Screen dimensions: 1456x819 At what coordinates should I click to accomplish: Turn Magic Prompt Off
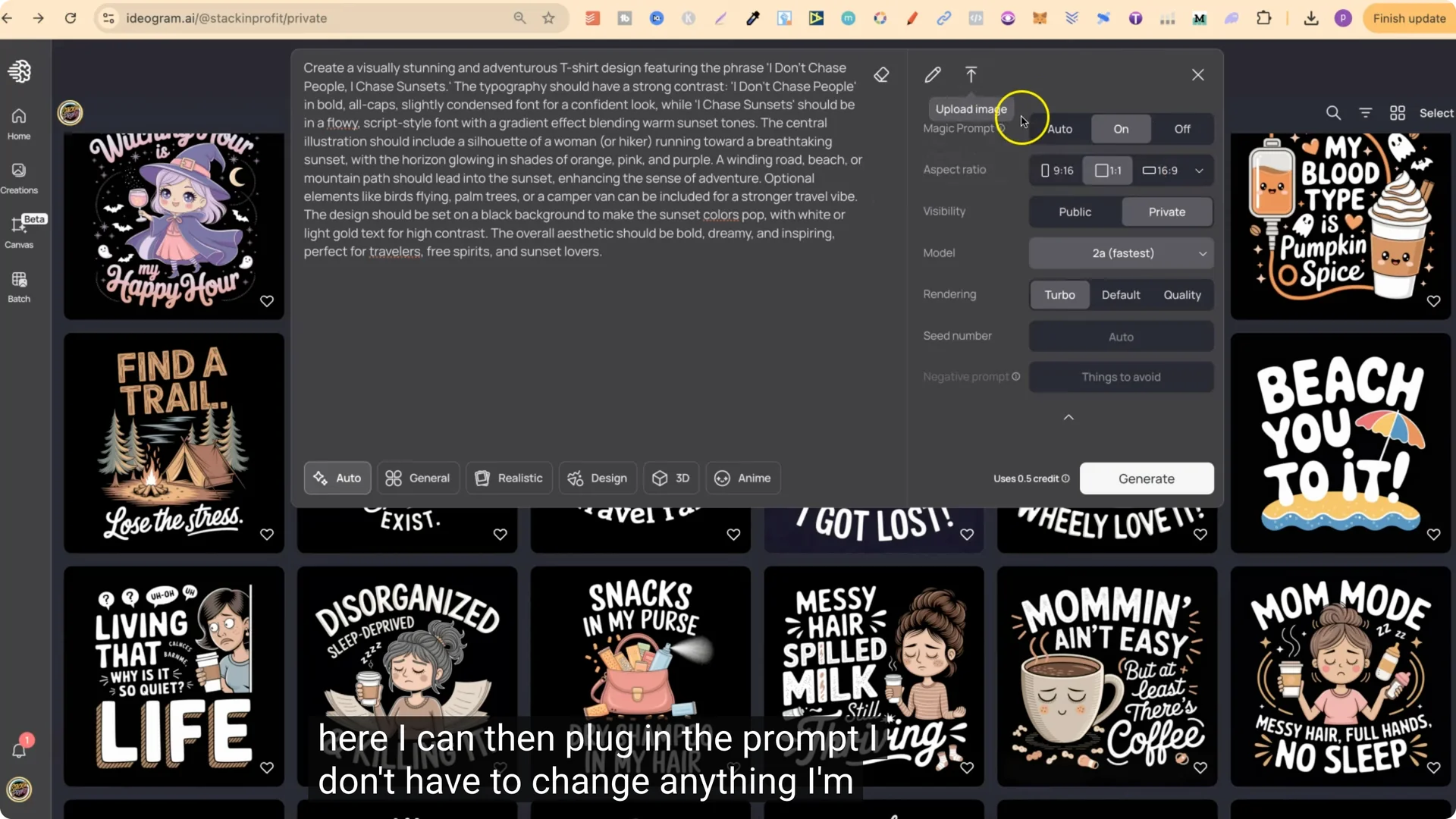[x=1182, y=129]
